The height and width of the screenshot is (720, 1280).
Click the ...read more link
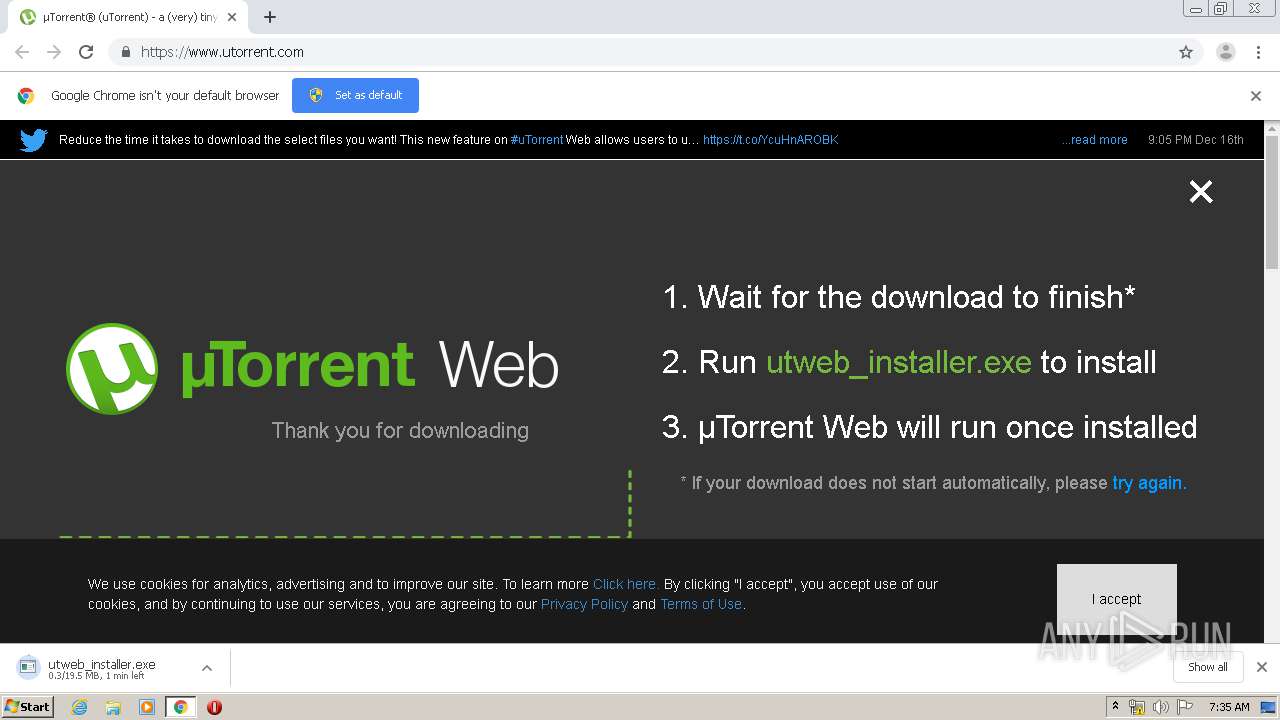[1095, 140]
